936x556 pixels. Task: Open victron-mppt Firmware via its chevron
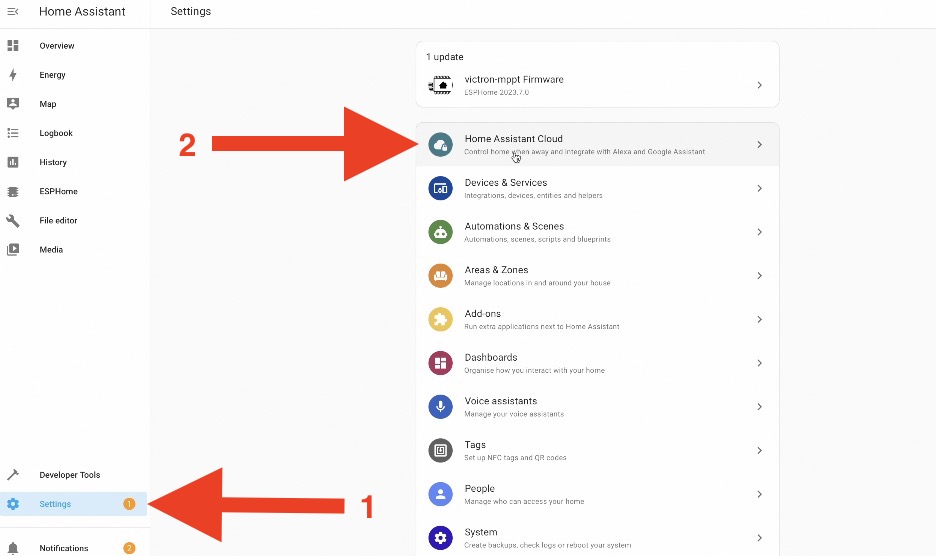click(759, 85)
